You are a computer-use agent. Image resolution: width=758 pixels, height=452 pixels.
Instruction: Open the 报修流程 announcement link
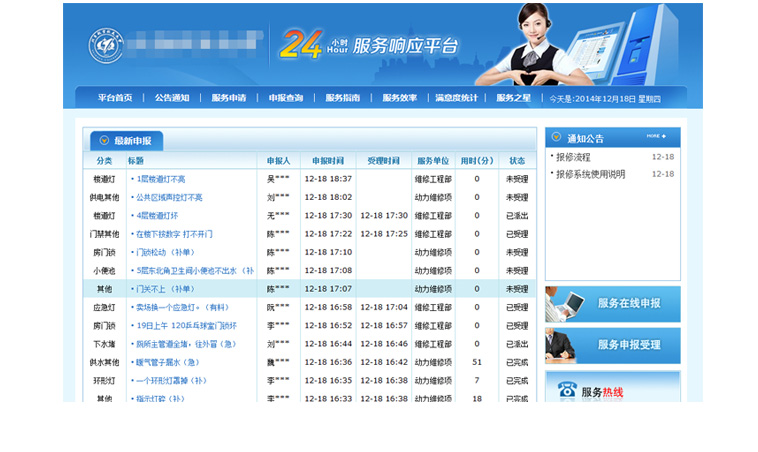coord(573,157)
